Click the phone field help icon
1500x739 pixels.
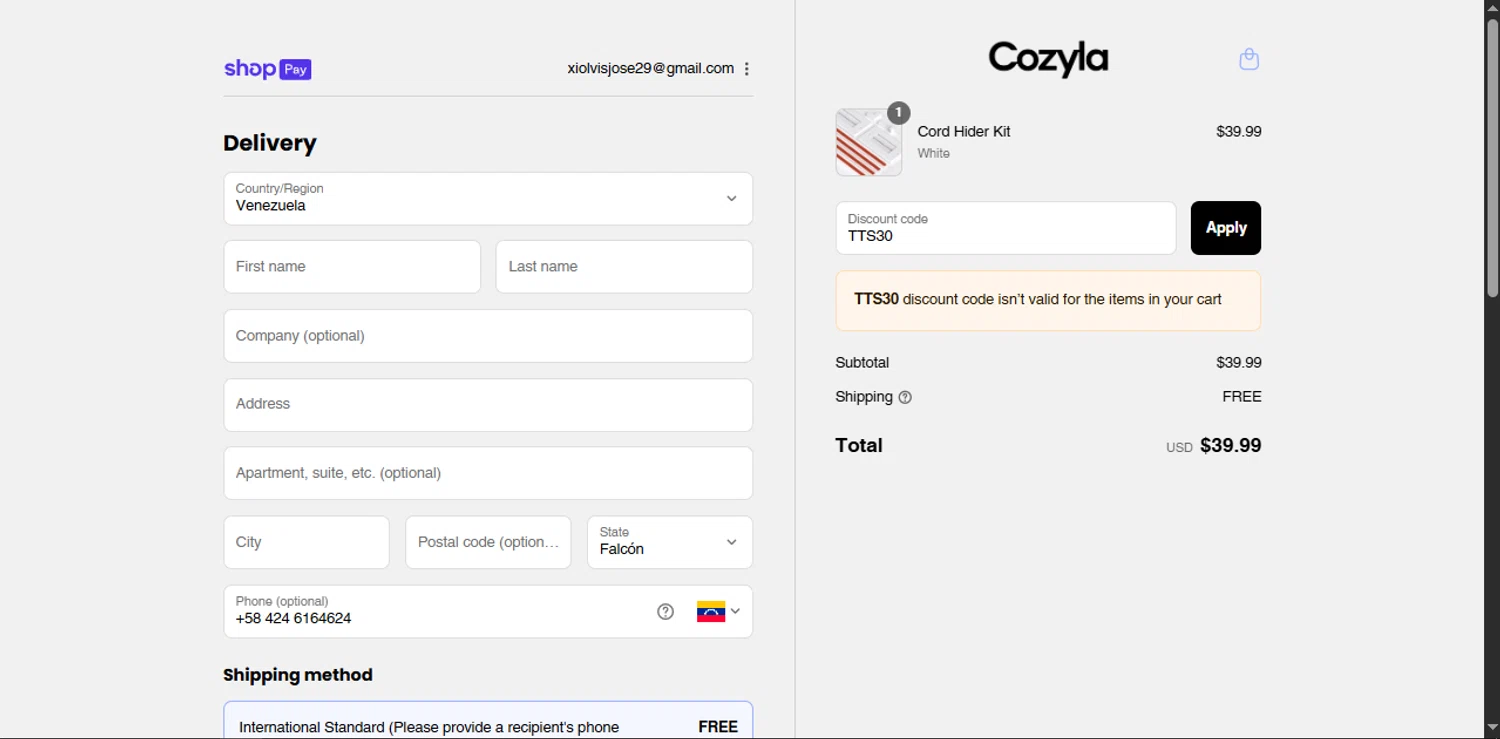(665, 611)
